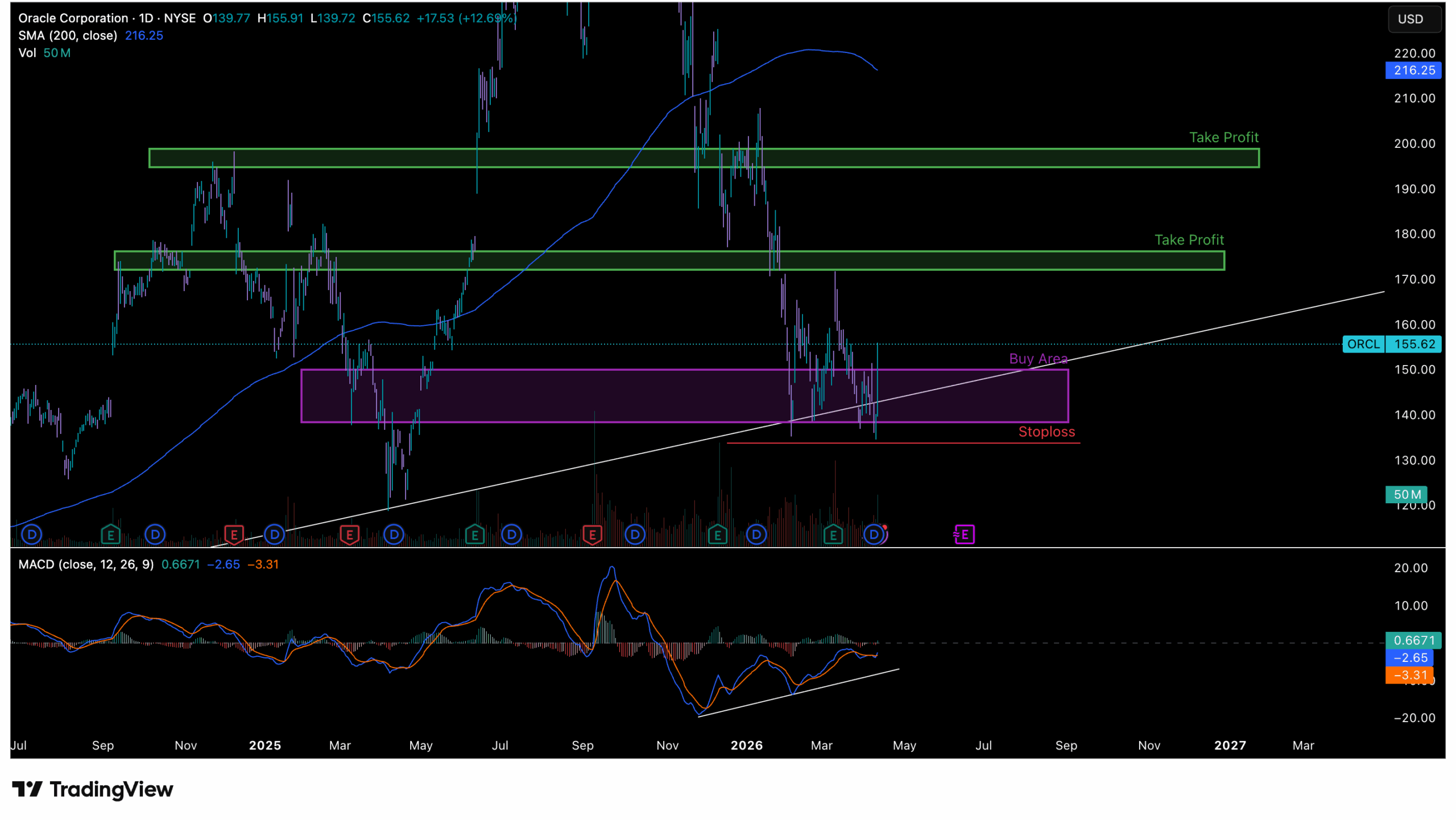The height and width of the screenshot is (820, 1456).
Task: Select the MACD (close, 12, 26, 9) legend
Action: click(86, 565)
